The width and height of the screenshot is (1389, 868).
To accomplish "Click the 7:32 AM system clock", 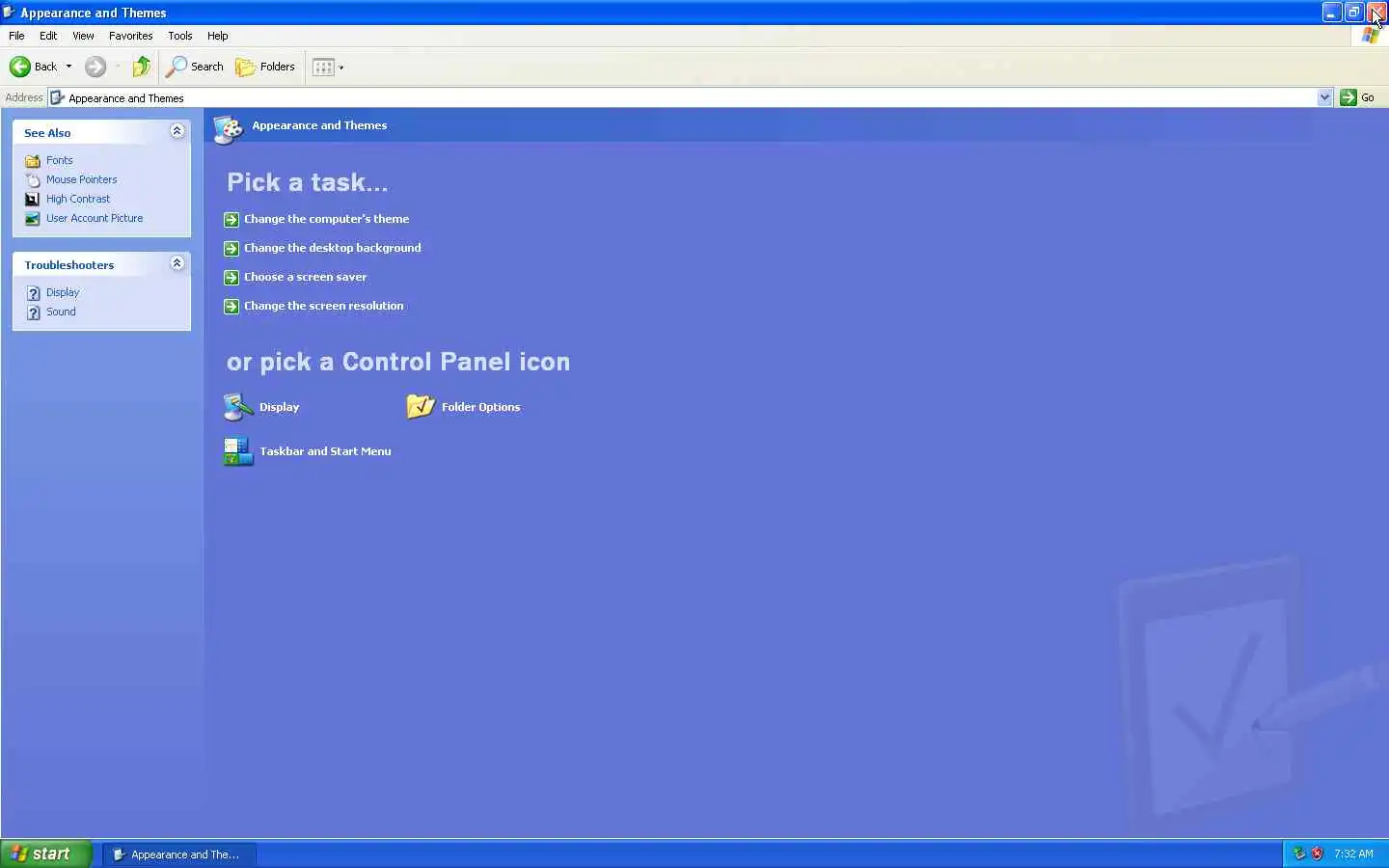I will tap(1353, 854).
